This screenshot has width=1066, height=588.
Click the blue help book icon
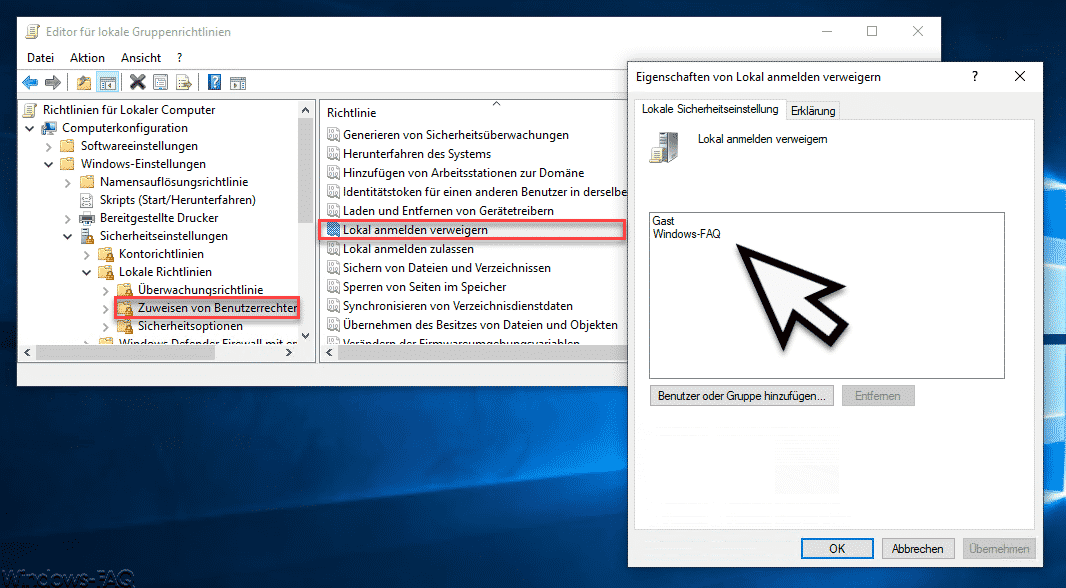click(x=215, y=83)
